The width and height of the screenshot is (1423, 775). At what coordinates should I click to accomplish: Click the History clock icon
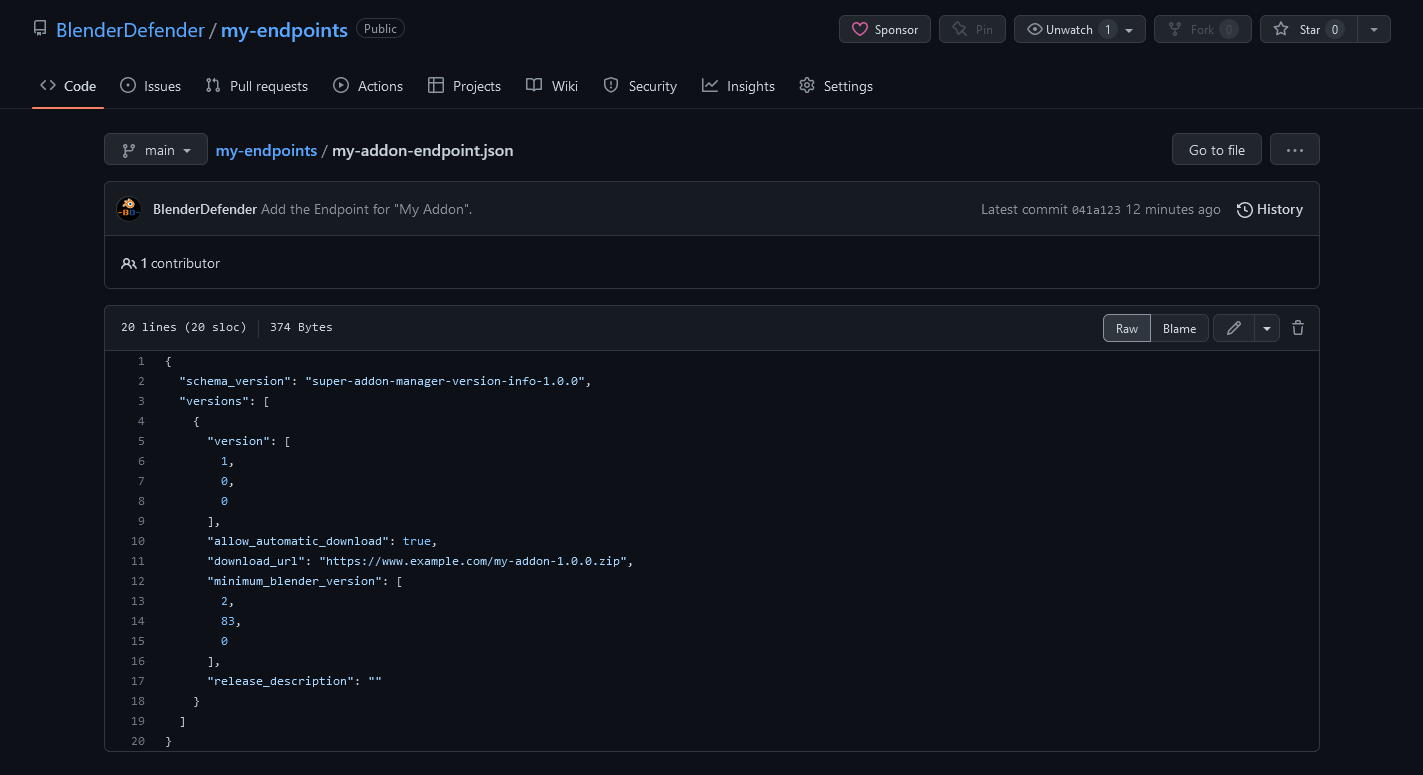coord(1245,210)
